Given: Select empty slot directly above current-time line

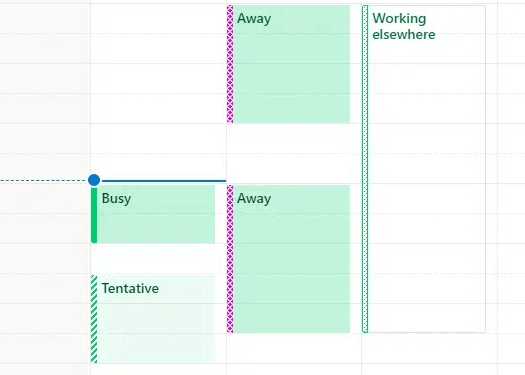Looking at the screenshot, I should coord(158,165).
